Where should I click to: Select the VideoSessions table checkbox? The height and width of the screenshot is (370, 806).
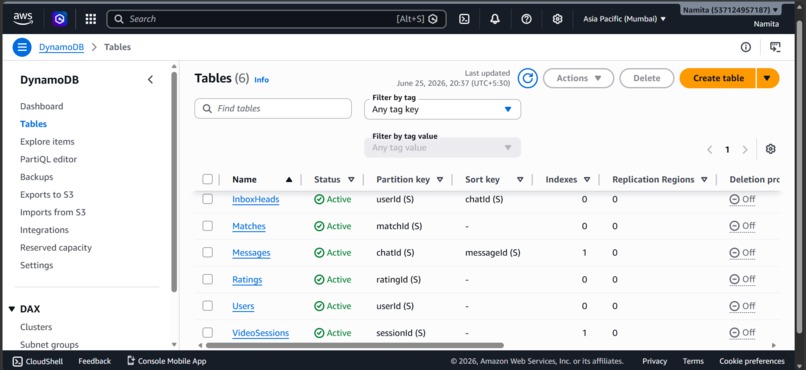(x=207, y=332)
